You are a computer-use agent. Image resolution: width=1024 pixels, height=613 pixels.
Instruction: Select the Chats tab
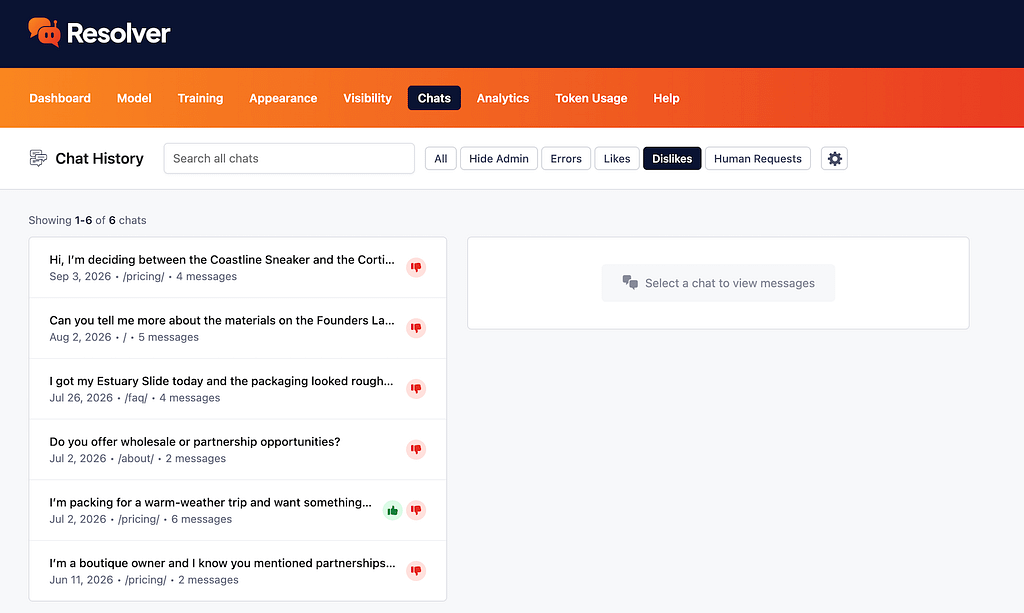[x=434, y=98]
